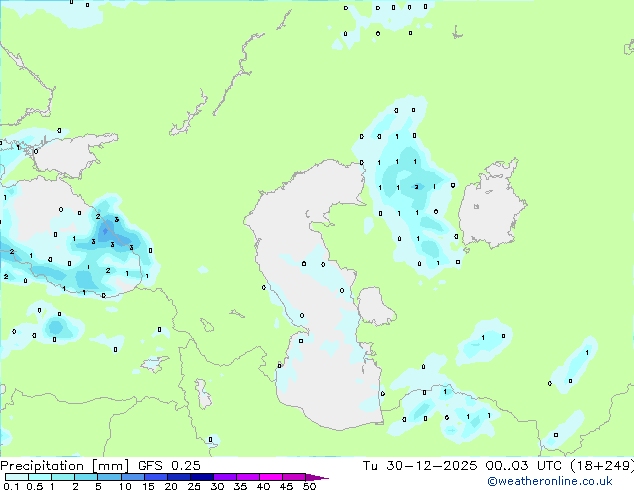Select the '00..03 UTC' time range text

[524, 466]
